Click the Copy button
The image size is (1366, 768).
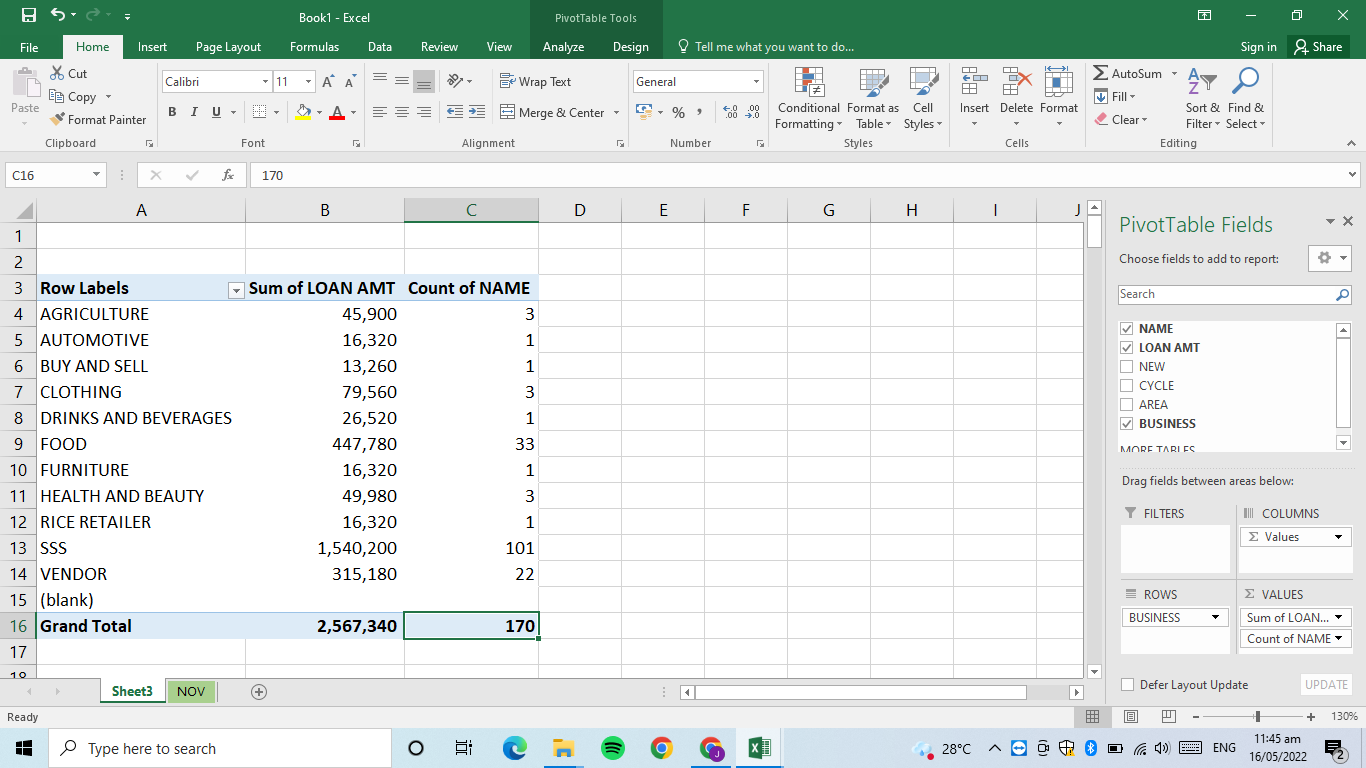72,97
